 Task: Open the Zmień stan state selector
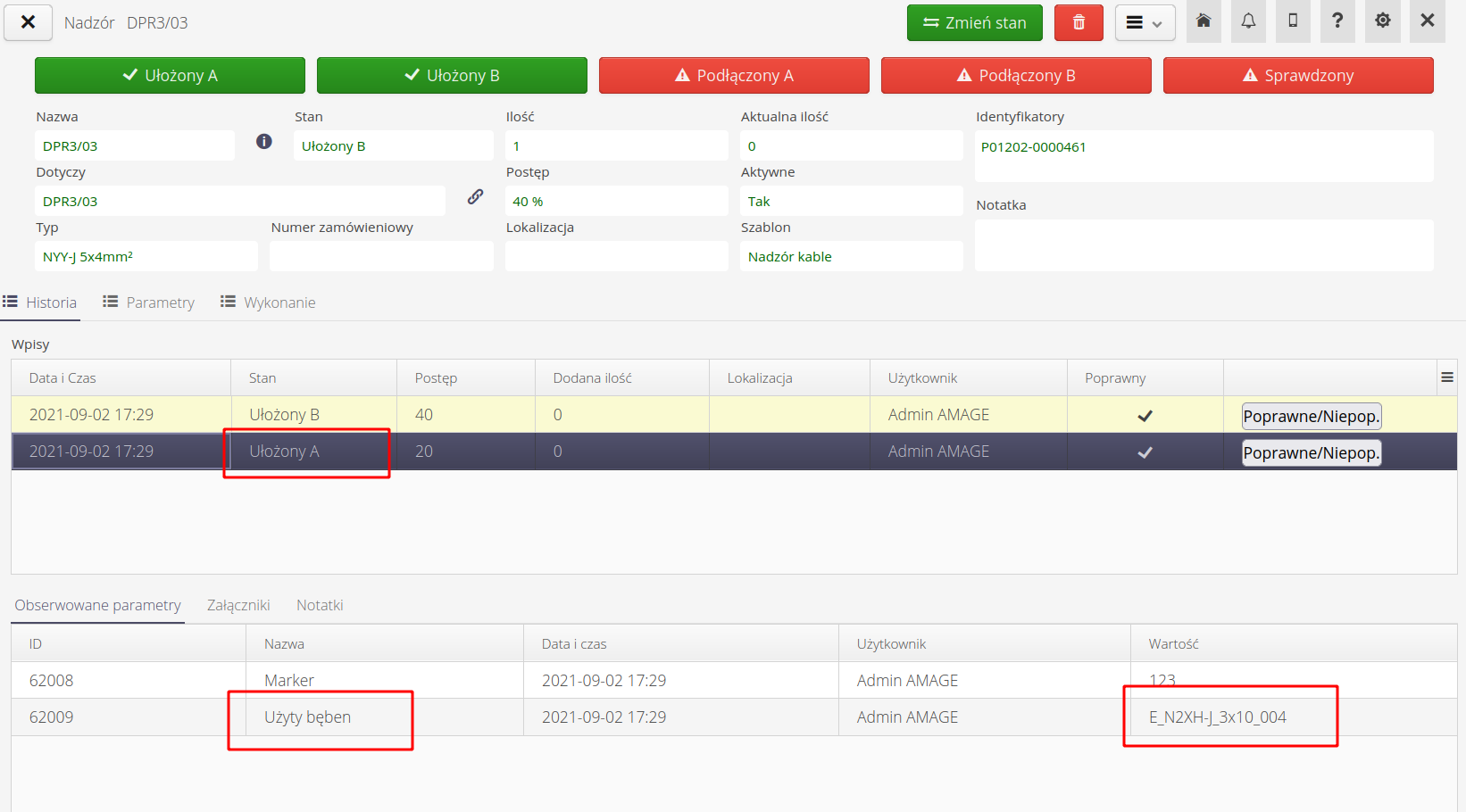[974, 23]
